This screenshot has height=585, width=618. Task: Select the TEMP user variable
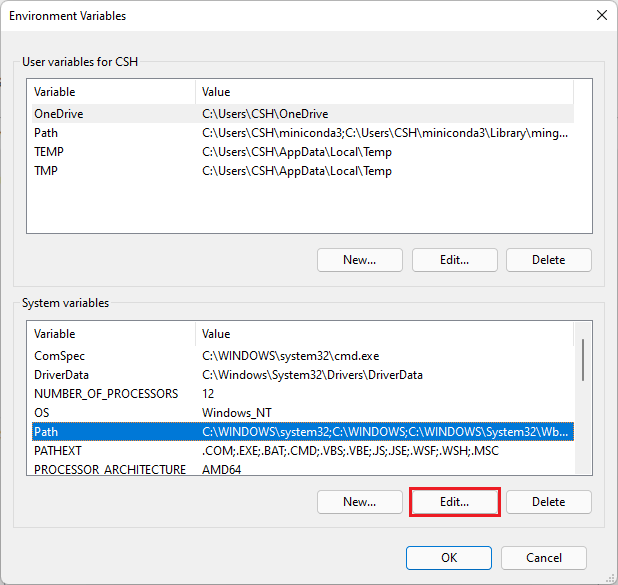click(x=303, y=152)
